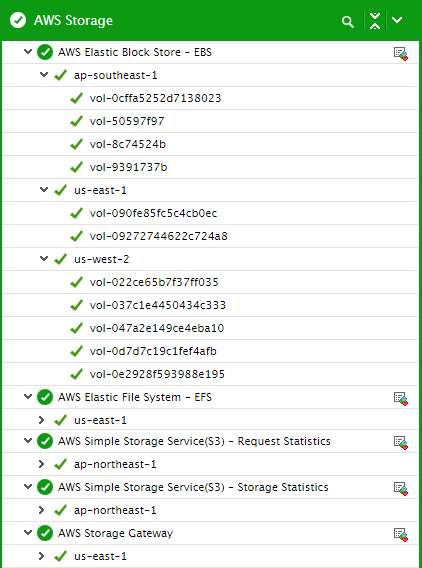Collapse us-west-2 region chevron
Image resolution: width=422 pixels, height=568 pixels.
(x=44, y=259)
